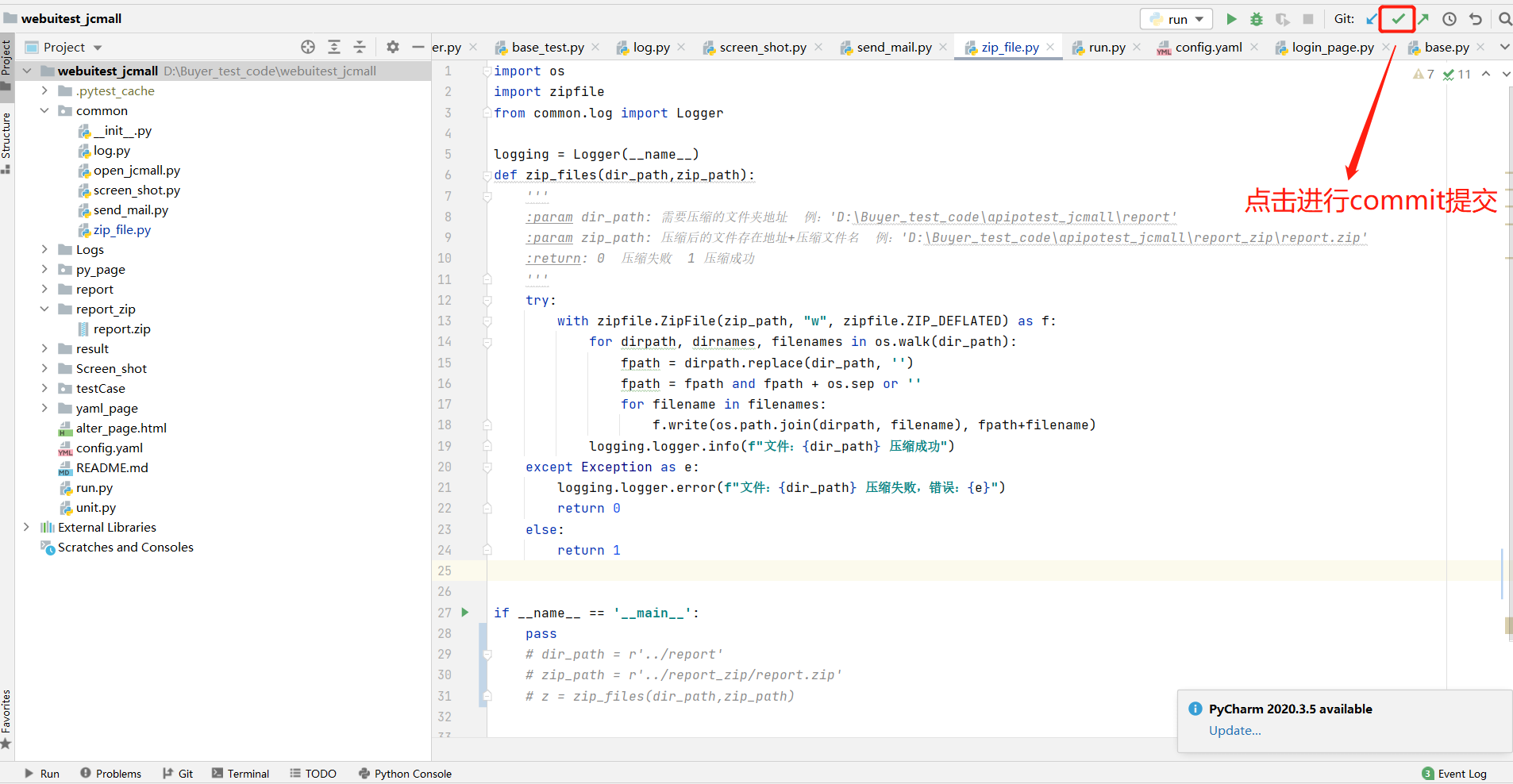This screenshot has height=784, width=1513.
Task: Fold the zip_files function at line 6
Action: click(x=487, y=175)
